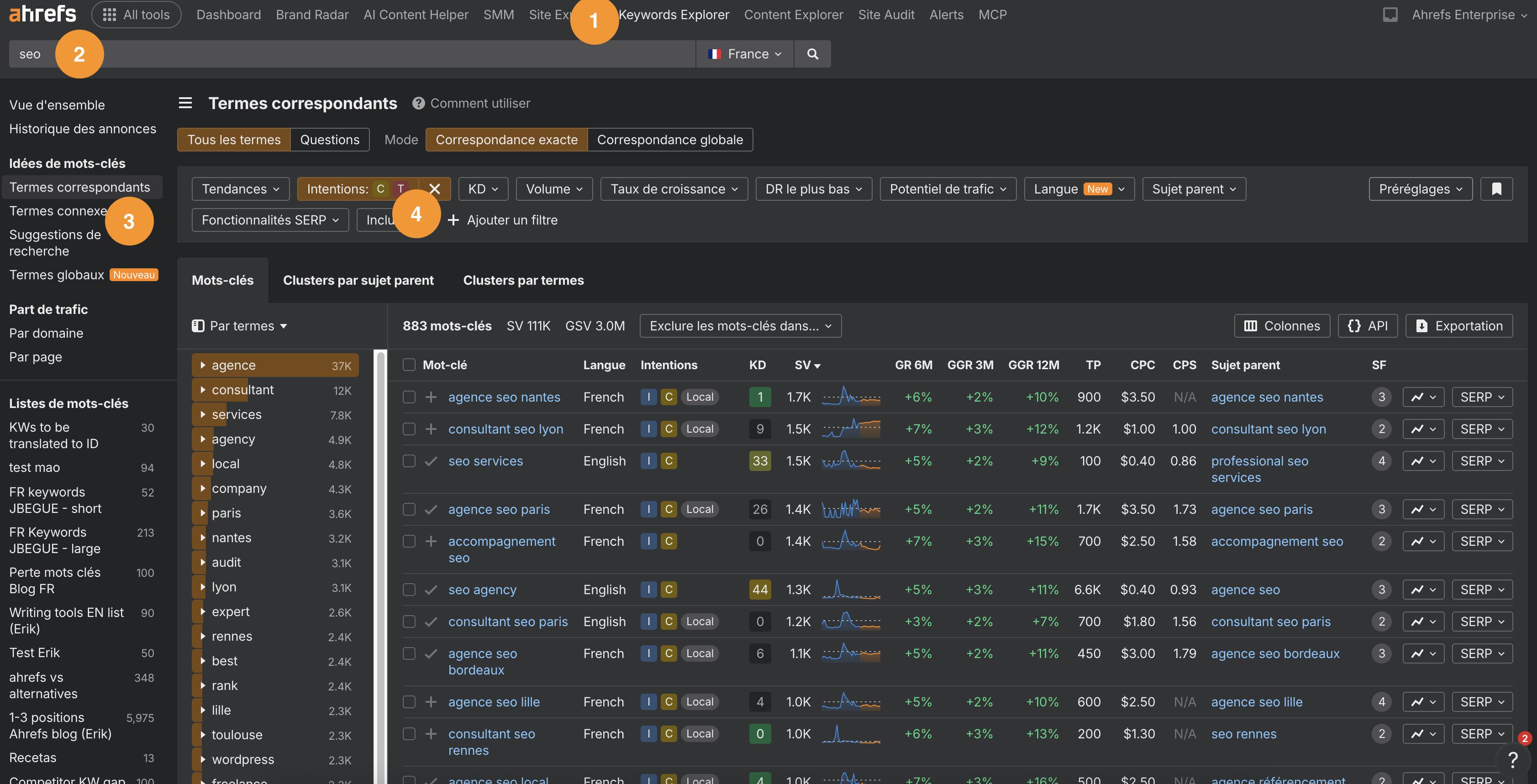Screen dimensions: 1537x784
Task: Expand the agence term group
Action: point(204,365)
